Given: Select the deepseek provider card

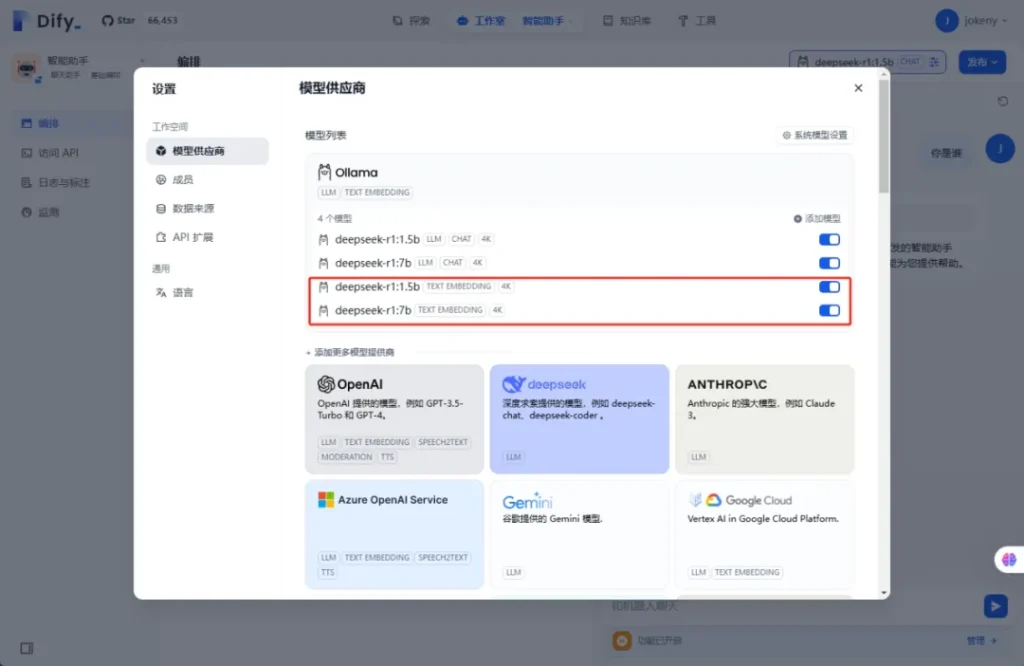Looking at the screenshot, I should tap(579, 418).
